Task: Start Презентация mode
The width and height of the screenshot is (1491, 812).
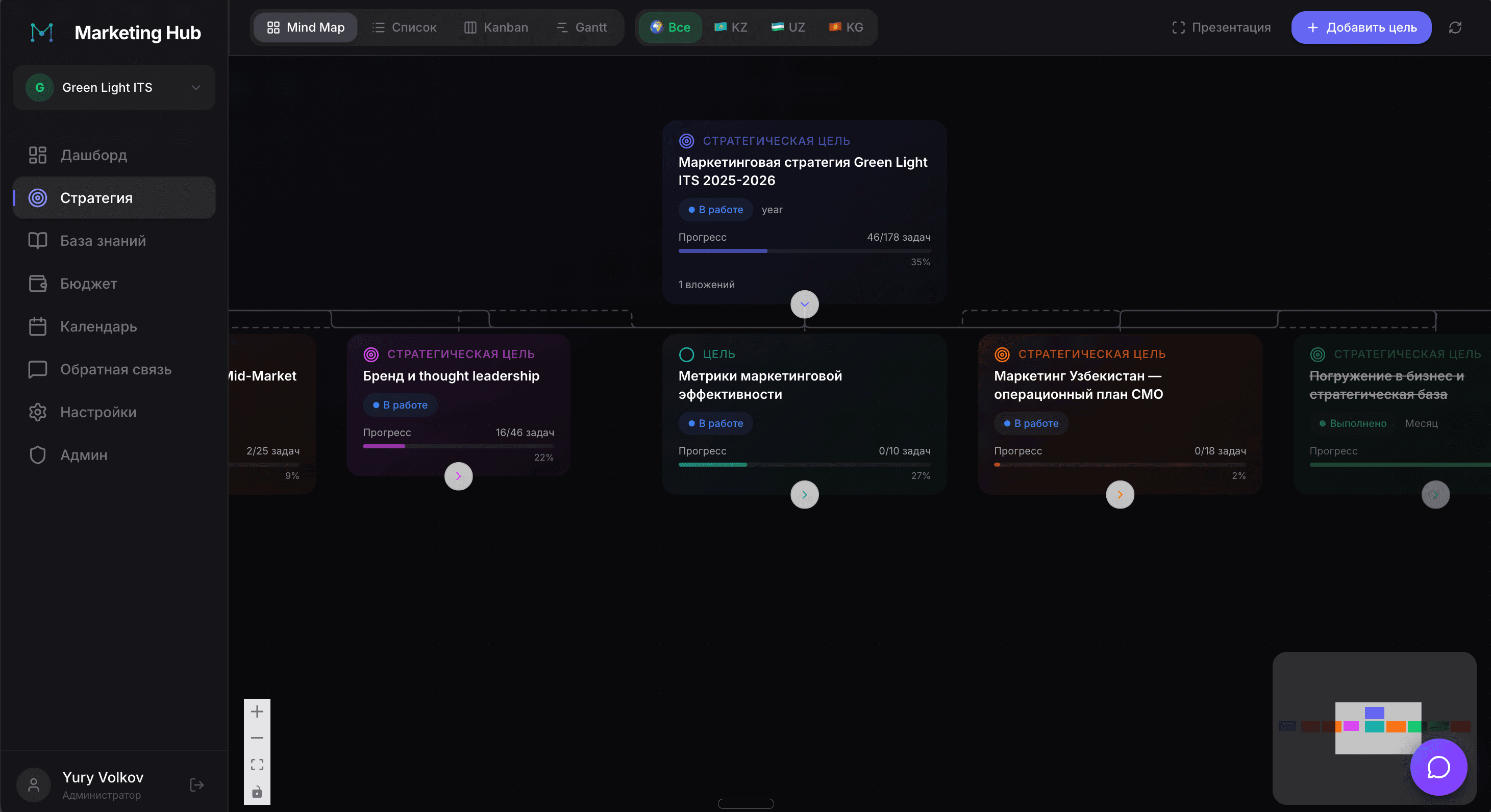Action: pyautogui.click(x=1221, y=27)
